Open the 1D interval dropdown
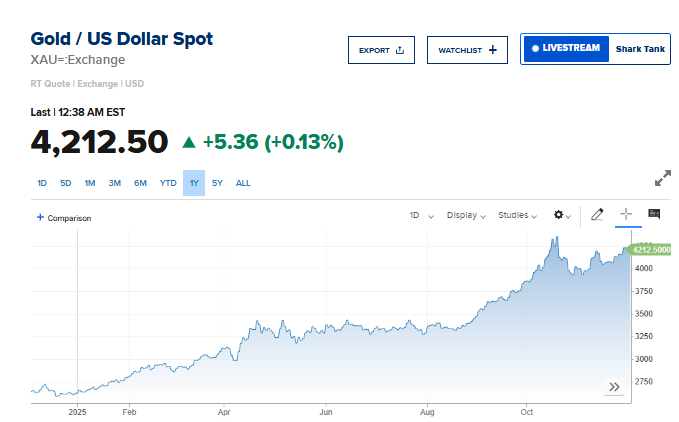 click(421, 215)
